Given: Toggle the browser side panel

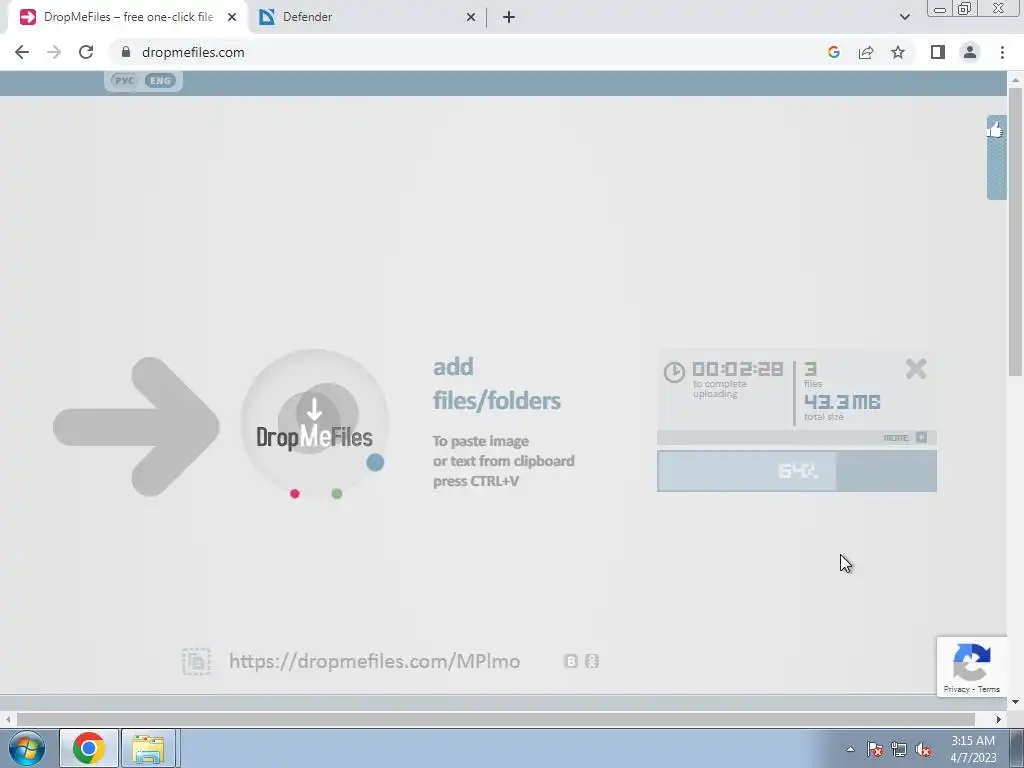Looking at the screenshot, I should point(938,52).
